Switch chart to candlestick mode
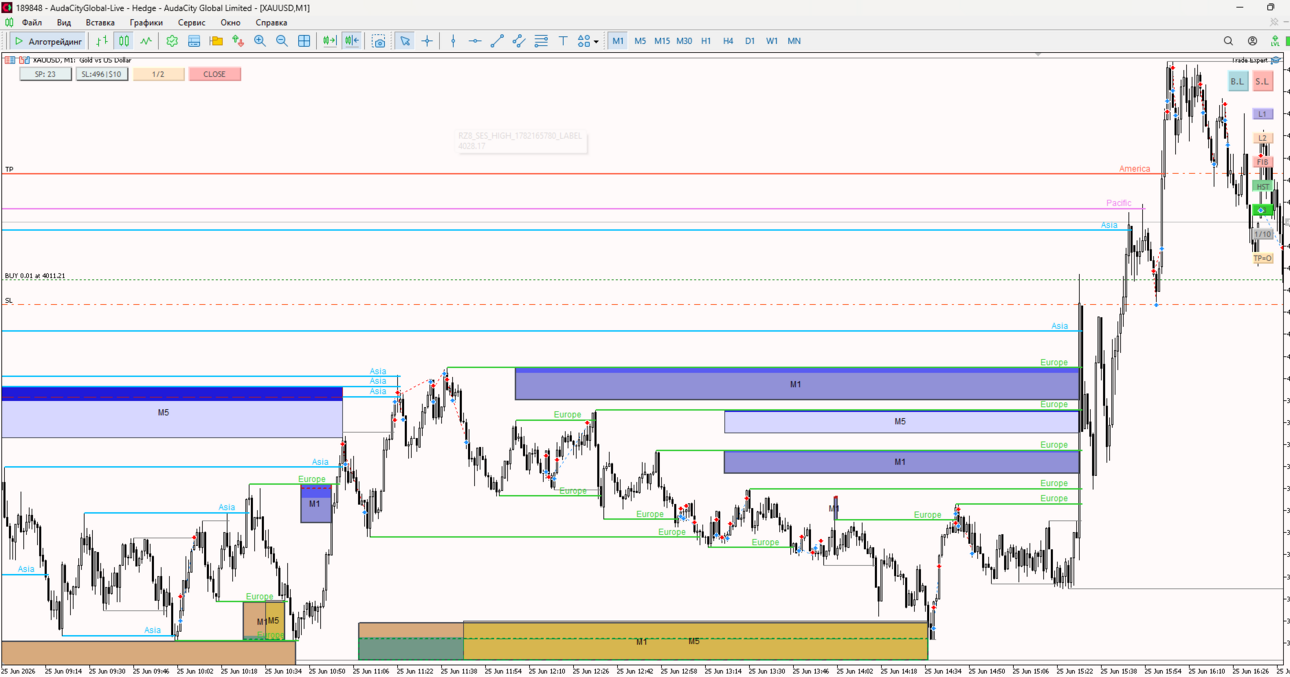 click(124, 41)
